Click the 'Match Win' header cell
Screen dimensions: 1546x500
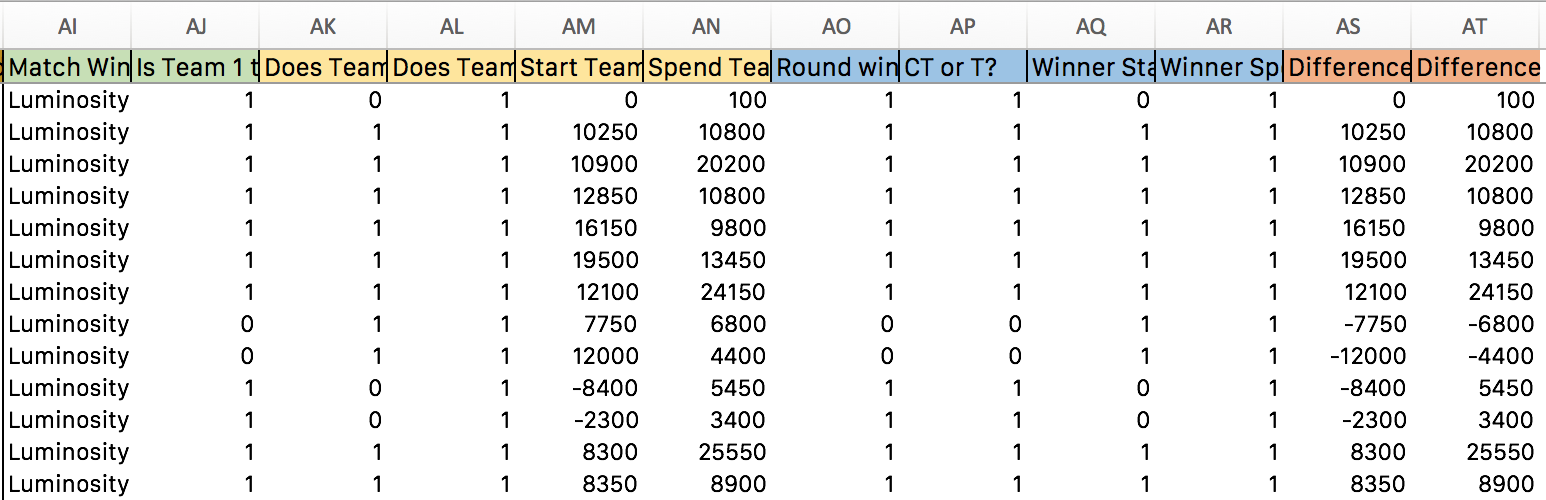click(x=68, y=67)
